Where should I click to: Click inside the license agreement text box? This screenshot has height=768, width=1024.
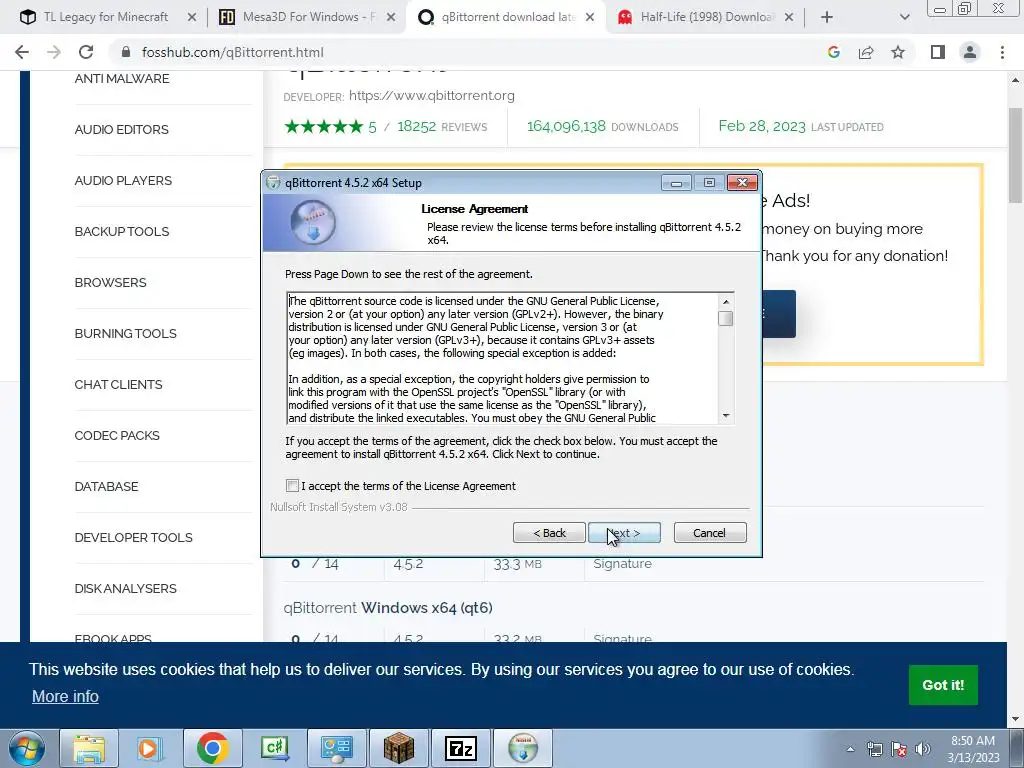pyautogui.click(x=503, y=359)
